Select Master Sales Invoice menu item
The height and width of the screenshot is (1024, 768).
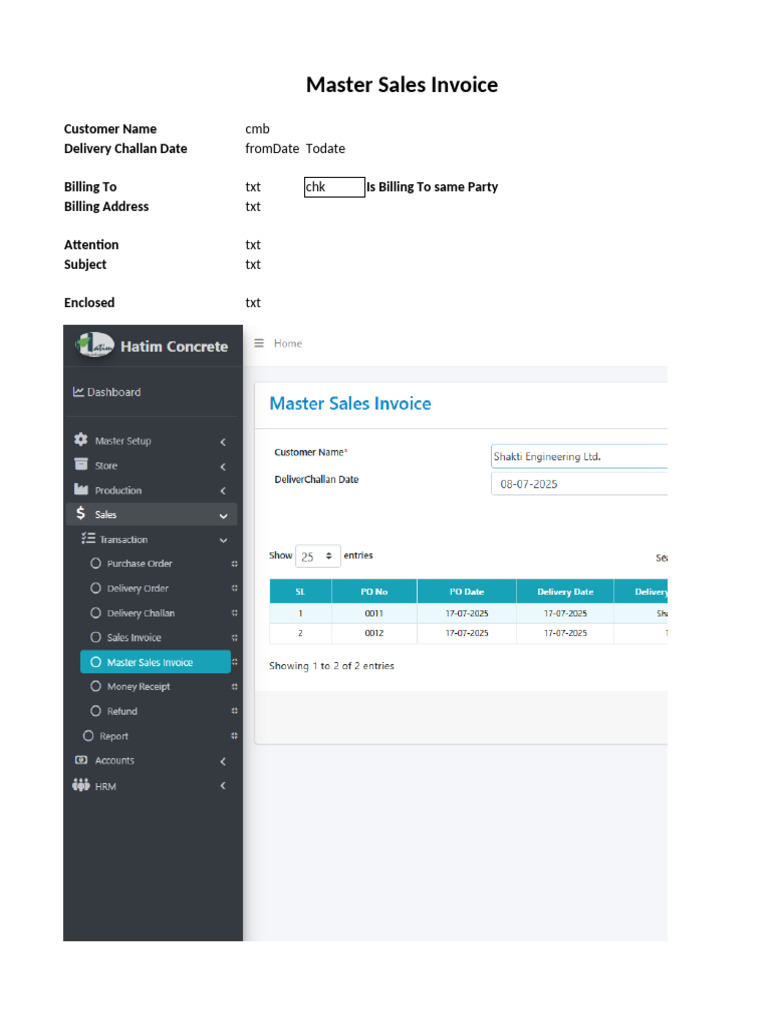(x=155, y=662)
